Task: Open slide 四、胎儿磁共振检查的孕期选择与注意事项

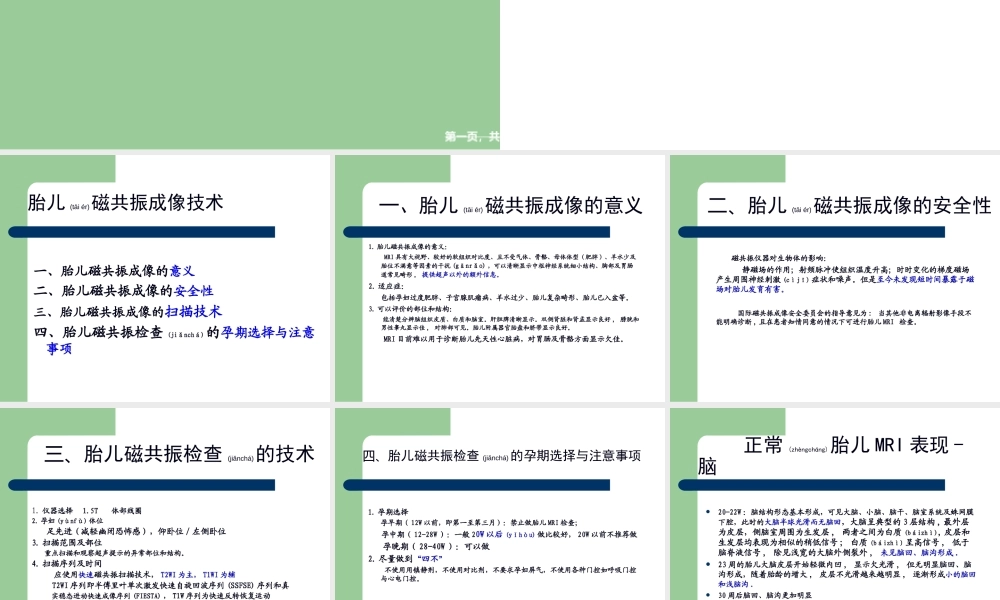Action: (x=501, y=455)
